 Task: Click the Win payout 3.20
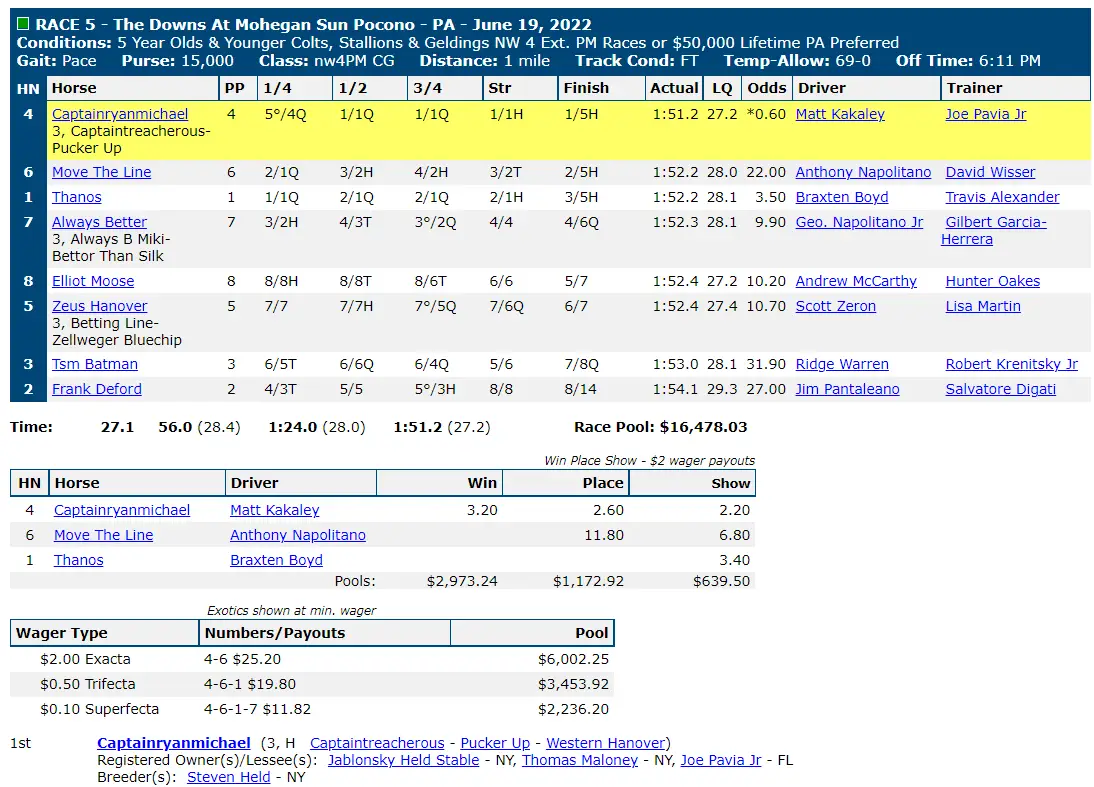[482, 510]
